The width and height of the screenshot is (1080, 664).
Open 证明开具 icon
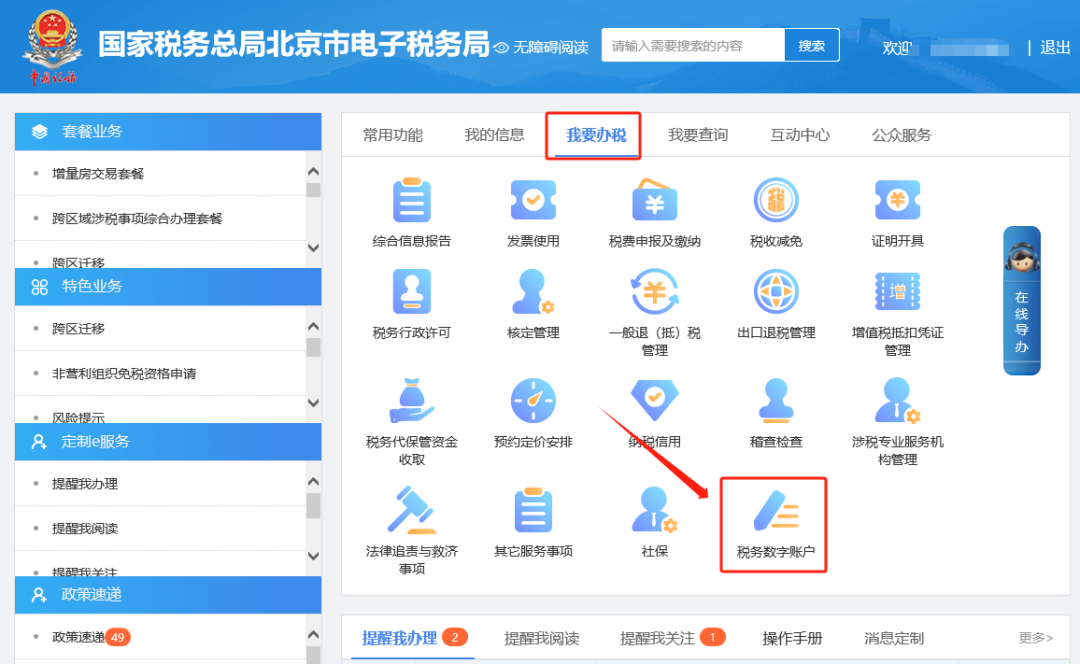tap(897, 200)
